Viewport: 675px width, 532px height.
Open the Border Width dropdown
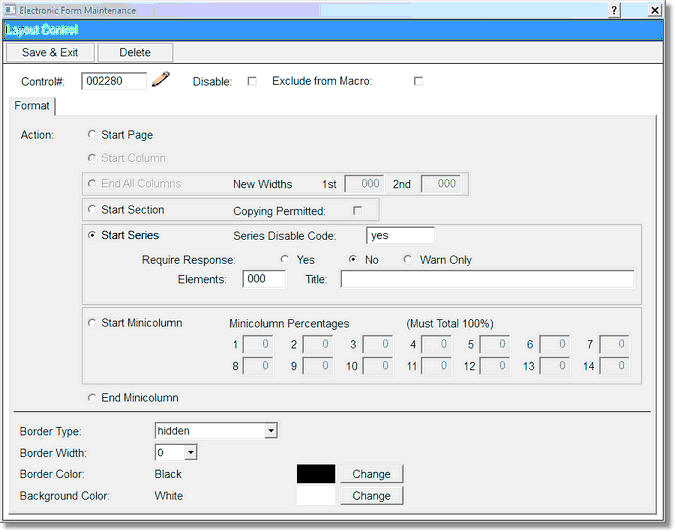coord(176,452)
